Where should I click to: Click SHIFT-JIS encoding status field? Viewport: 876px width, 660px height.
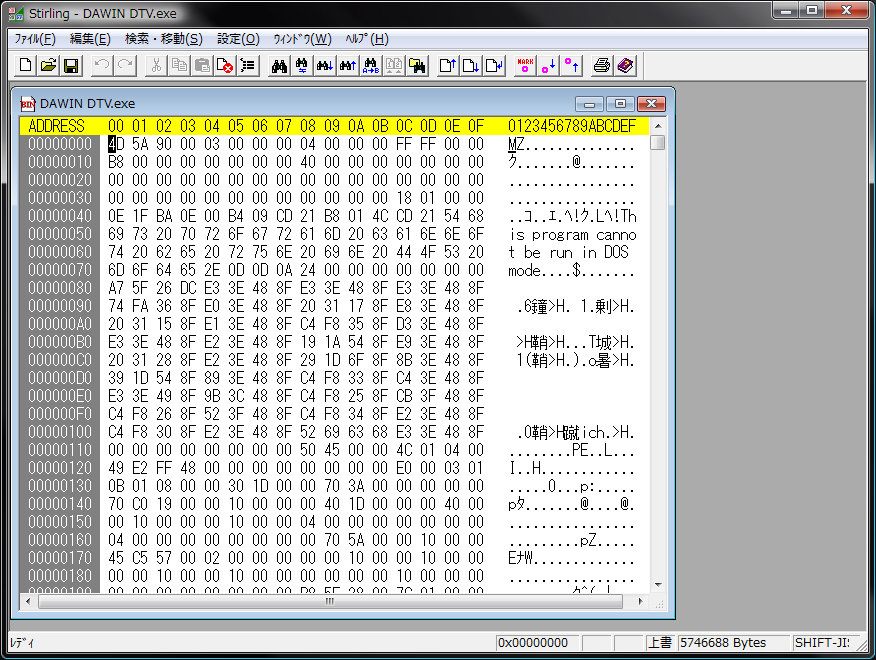click(x=822, y=643)
